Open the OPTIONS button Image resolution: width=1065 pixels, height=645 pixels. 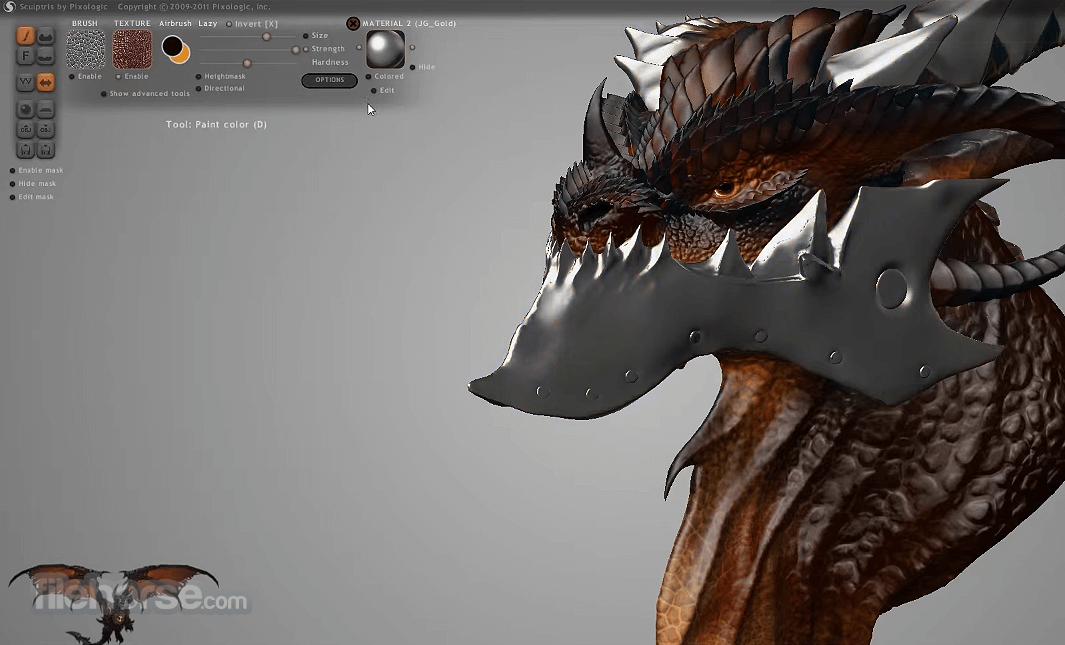tap(329, 80)
